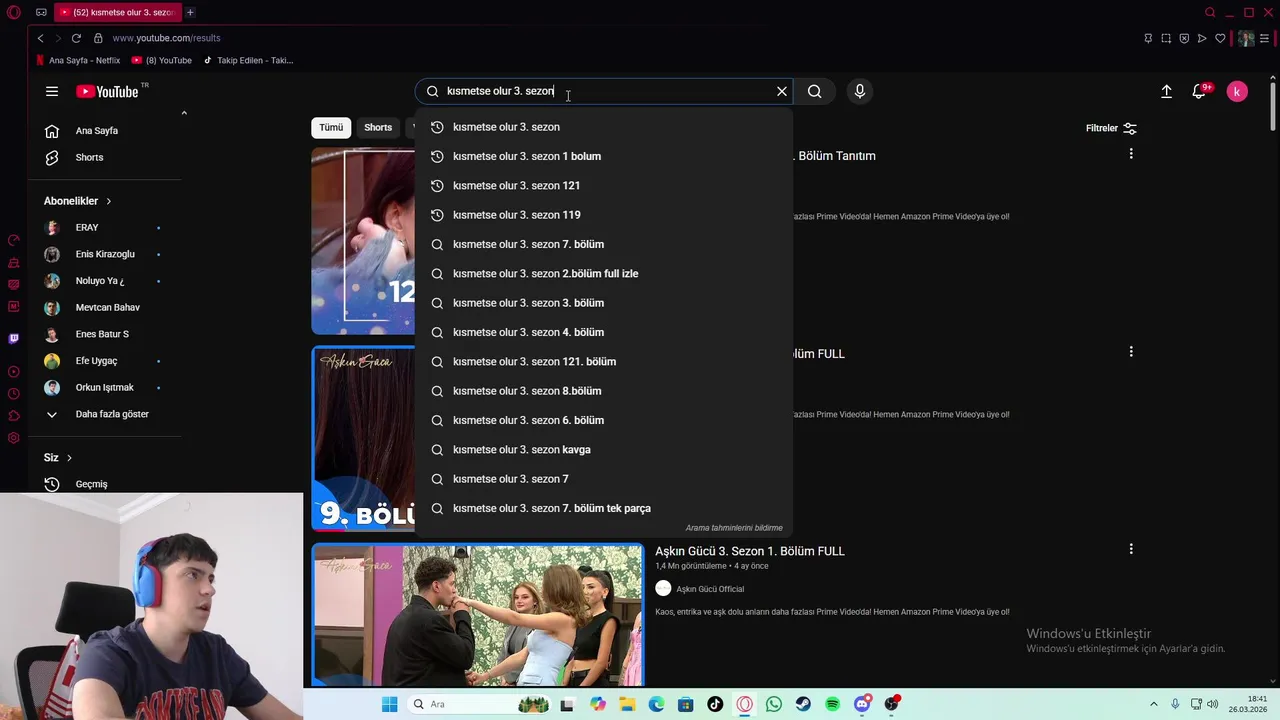Click the YouTube address bar URL
1280x720 pixels.
click(x=166, y=38)
